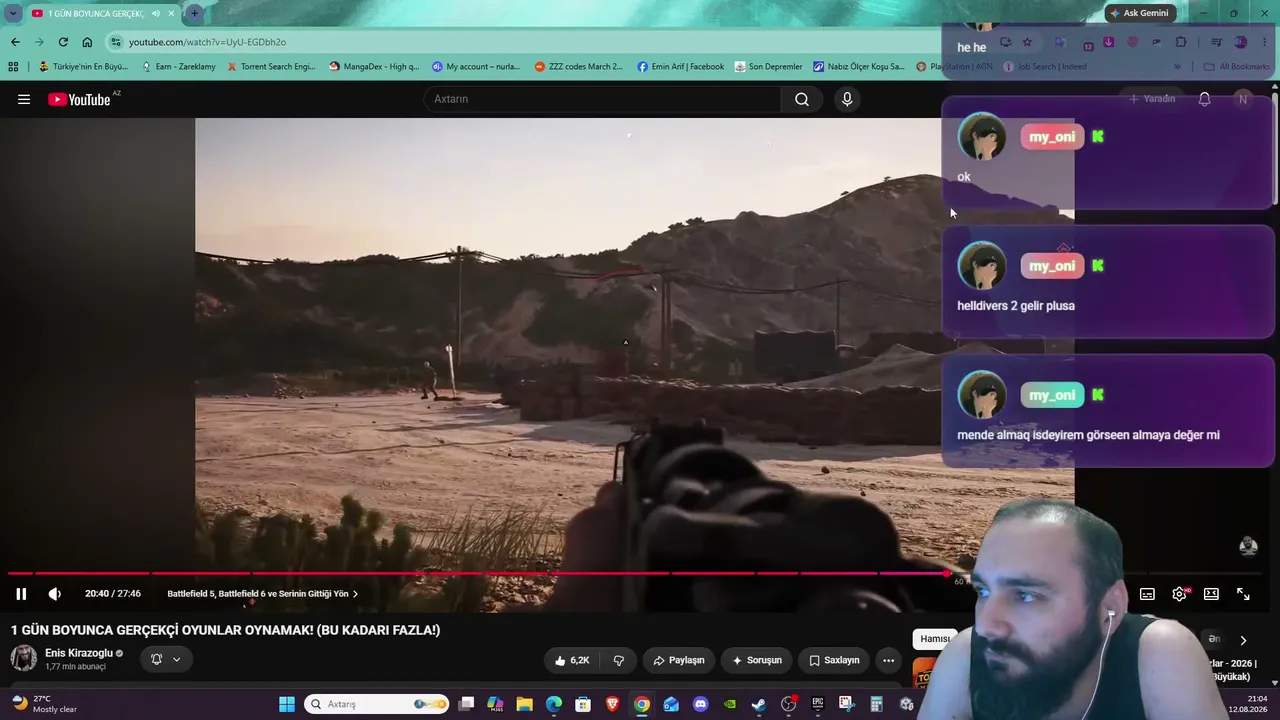The width and height of the screenshot is (1280, 720).
Task: Open Steam from the taskbar
Action: point(759,704)
